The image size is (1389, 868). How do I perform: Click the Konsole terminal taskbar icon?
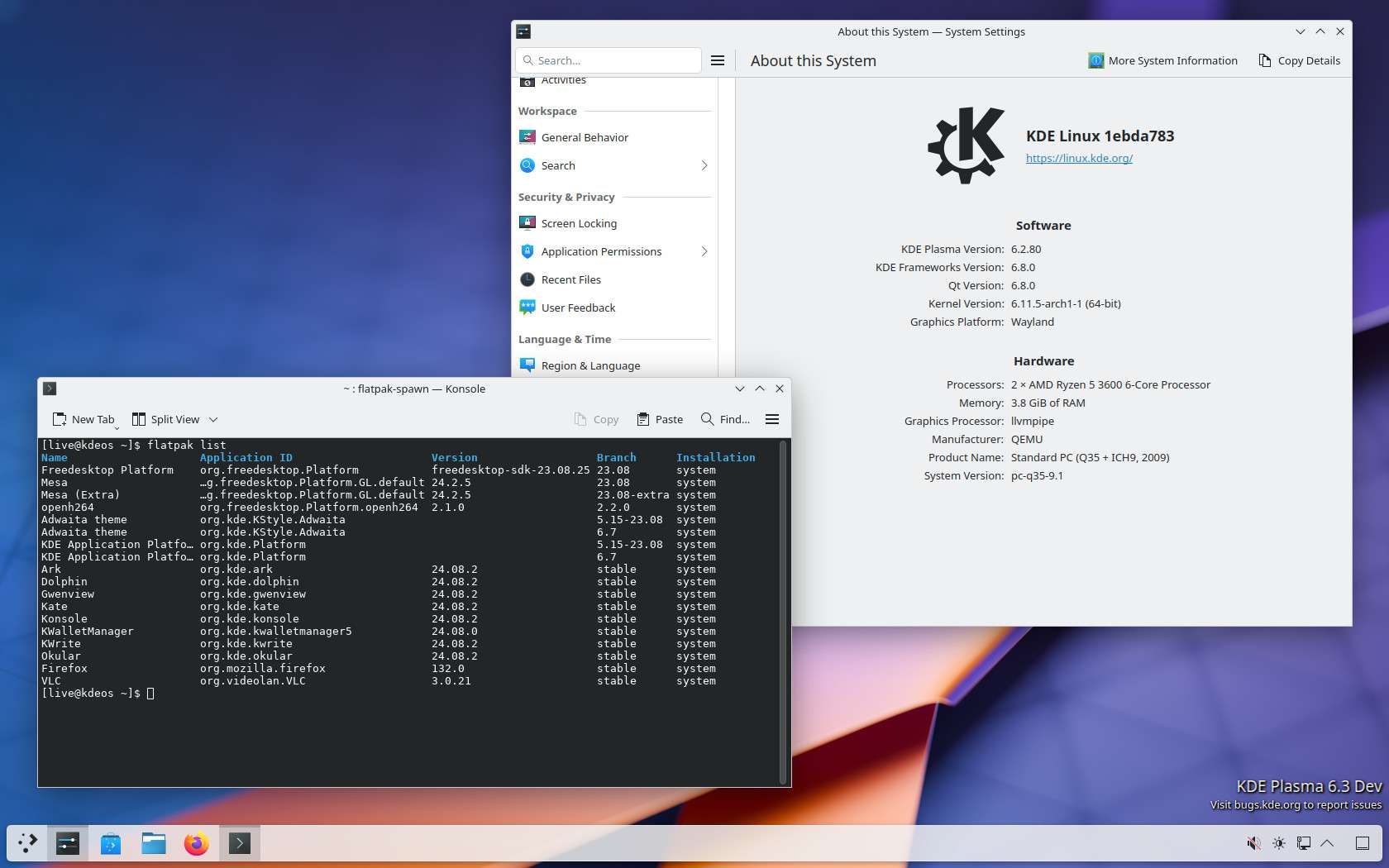click(x=239, y=843)
